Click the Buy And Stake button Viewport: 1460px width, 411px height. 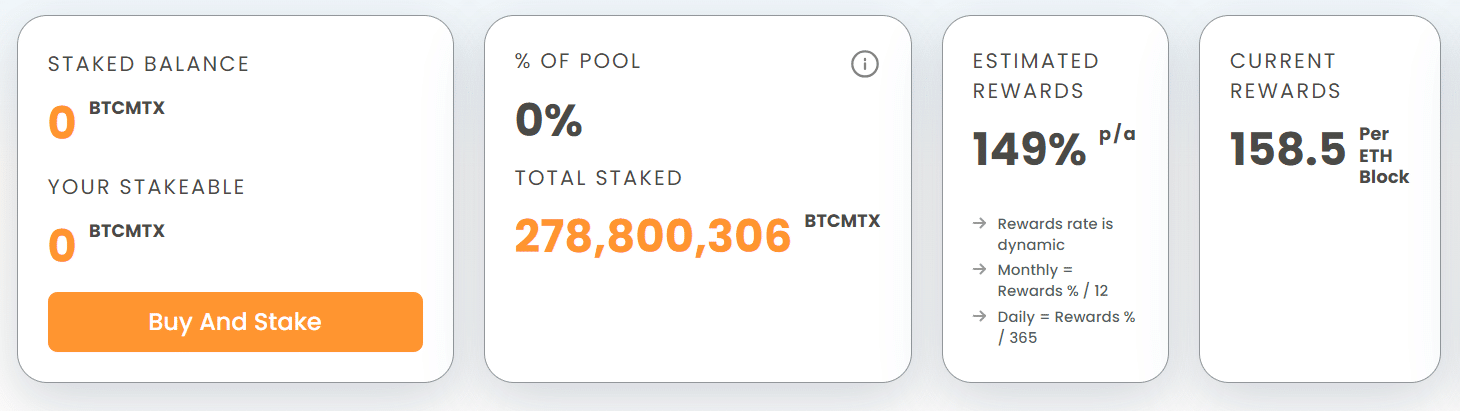point(235,322)
